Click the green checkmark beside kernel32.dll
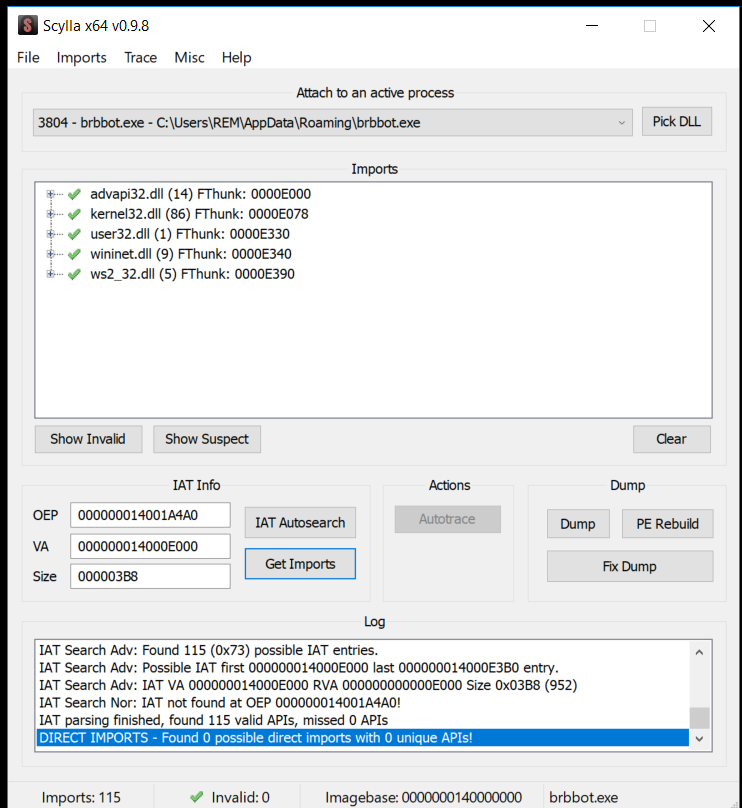Image resolution: width=742 pixels, height=808 pixels. click(74, 214)
